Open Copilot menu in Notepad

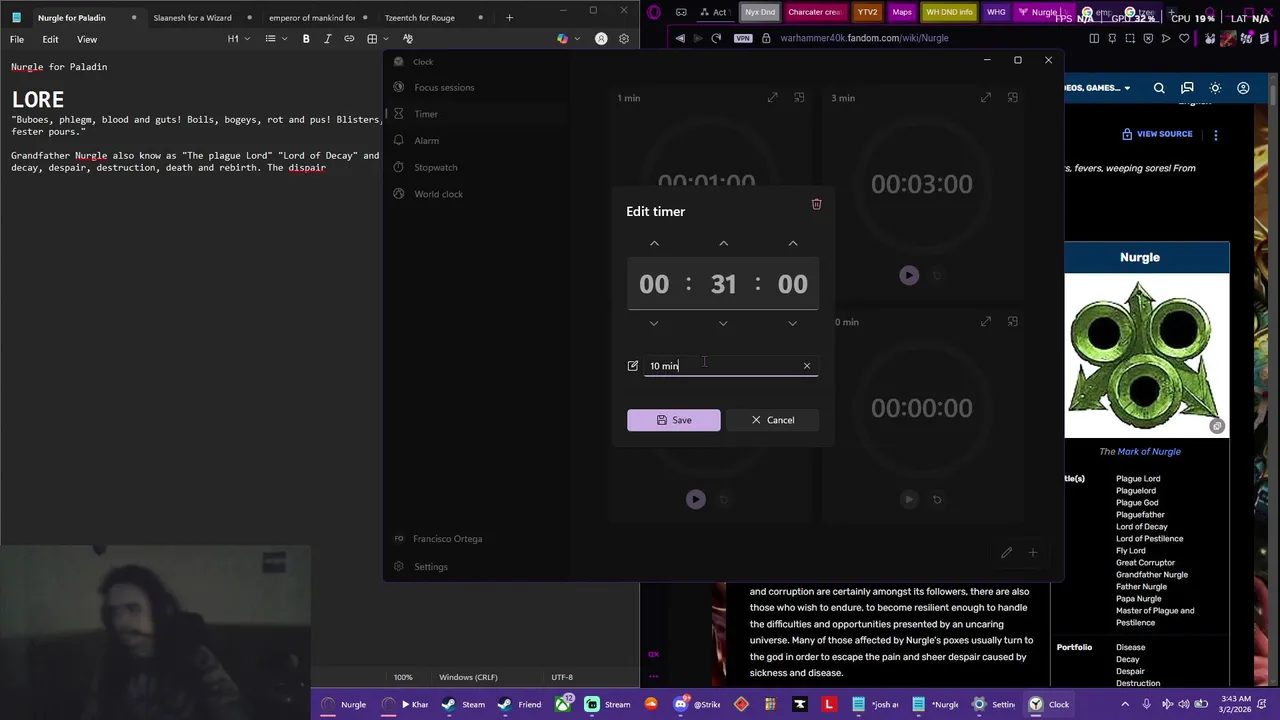pos(567,39)
